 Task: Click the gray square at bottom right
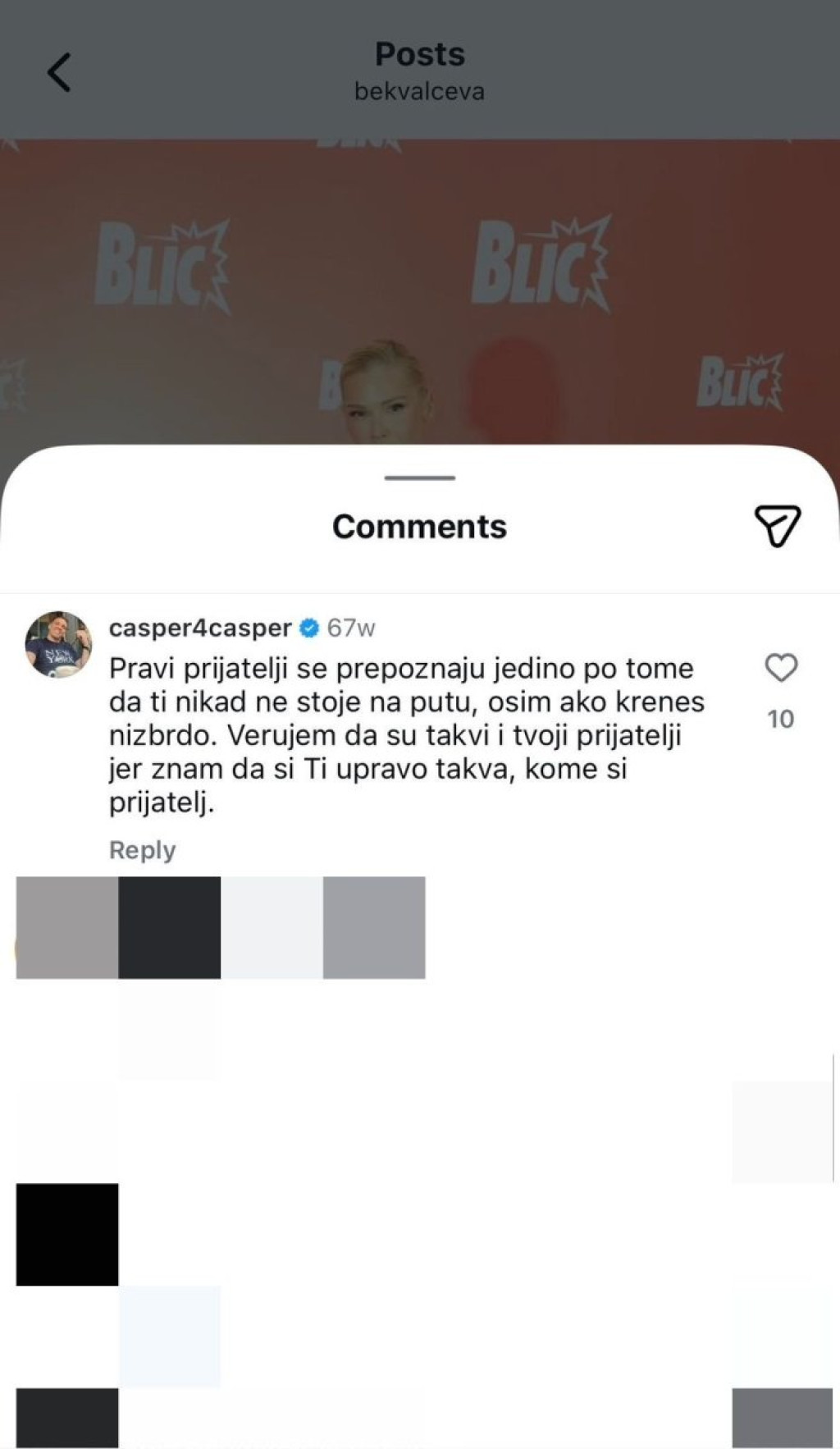783,1418
